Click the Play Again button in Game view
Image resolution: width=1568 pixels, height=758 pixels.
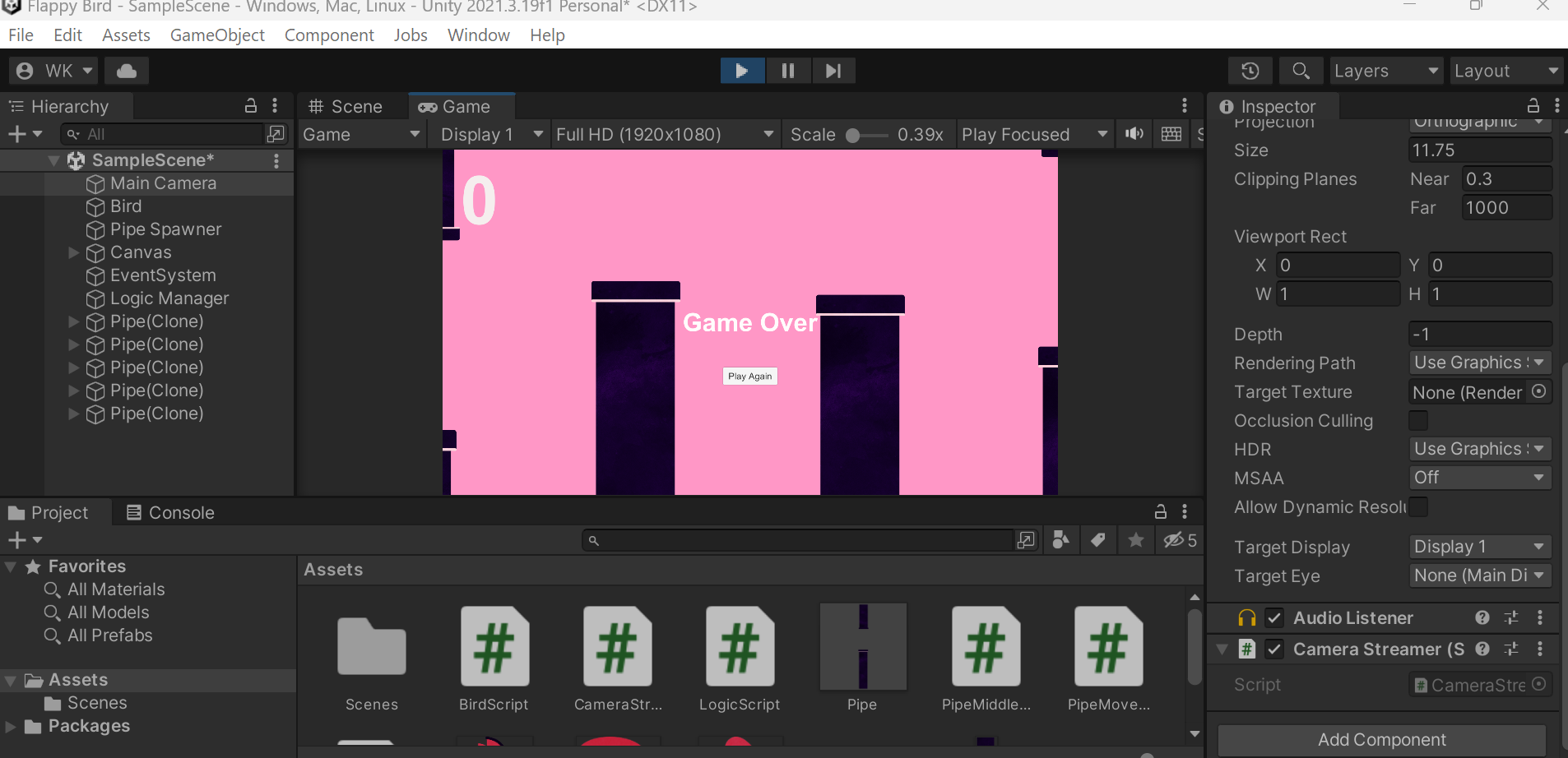749,376
